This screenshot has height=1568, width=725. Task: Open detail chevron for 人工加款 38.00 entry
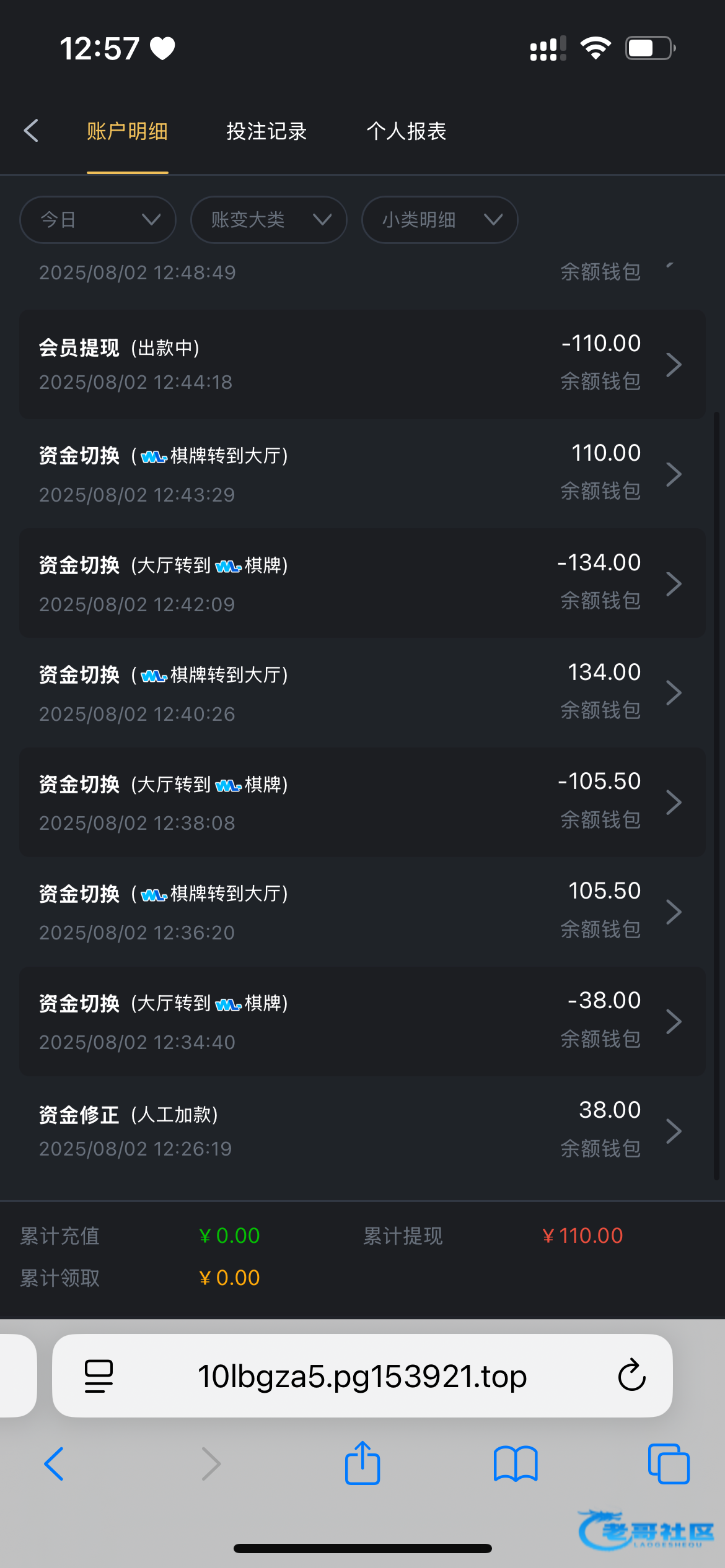click(674, 1131)
